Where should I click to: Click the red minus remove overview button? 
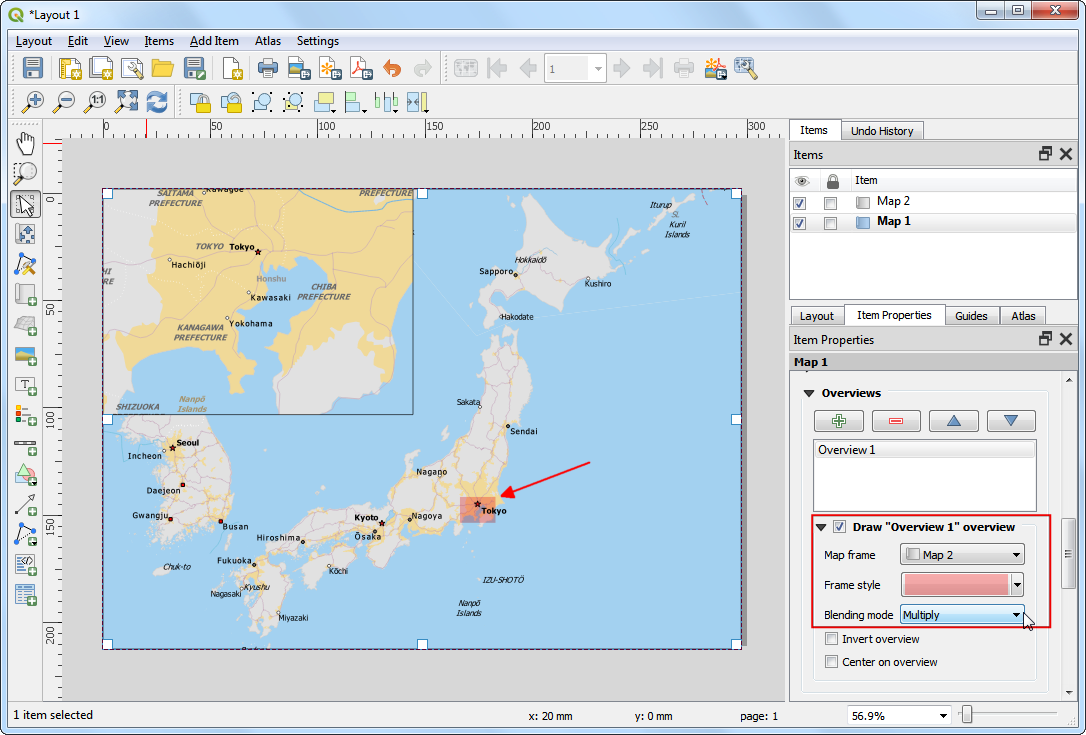[x=896, y=421]
